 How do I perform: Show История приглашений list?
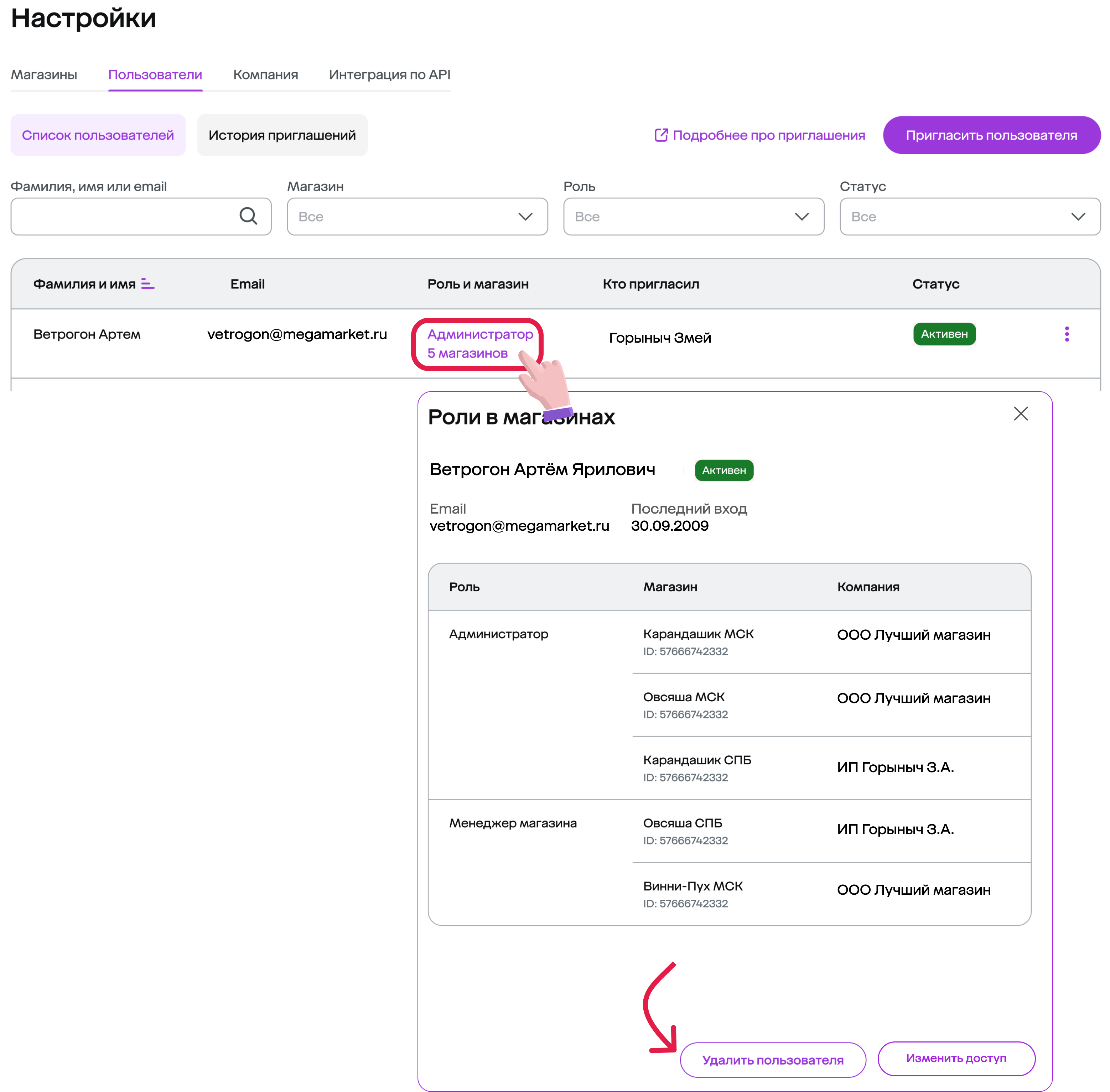pos(282,135)
